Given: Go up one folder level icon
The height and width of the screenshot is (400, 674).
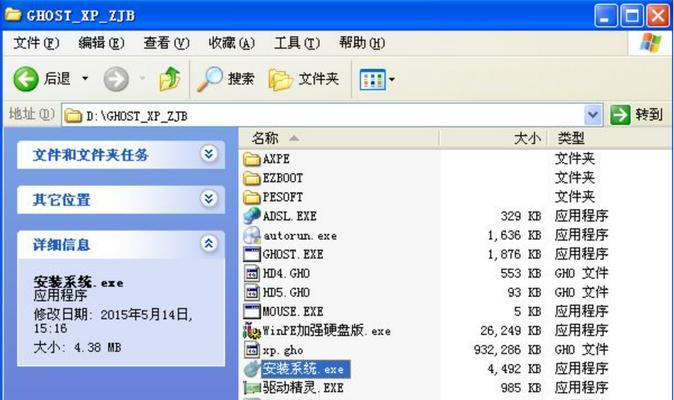Looking at the screenshot, I should 170,79.
